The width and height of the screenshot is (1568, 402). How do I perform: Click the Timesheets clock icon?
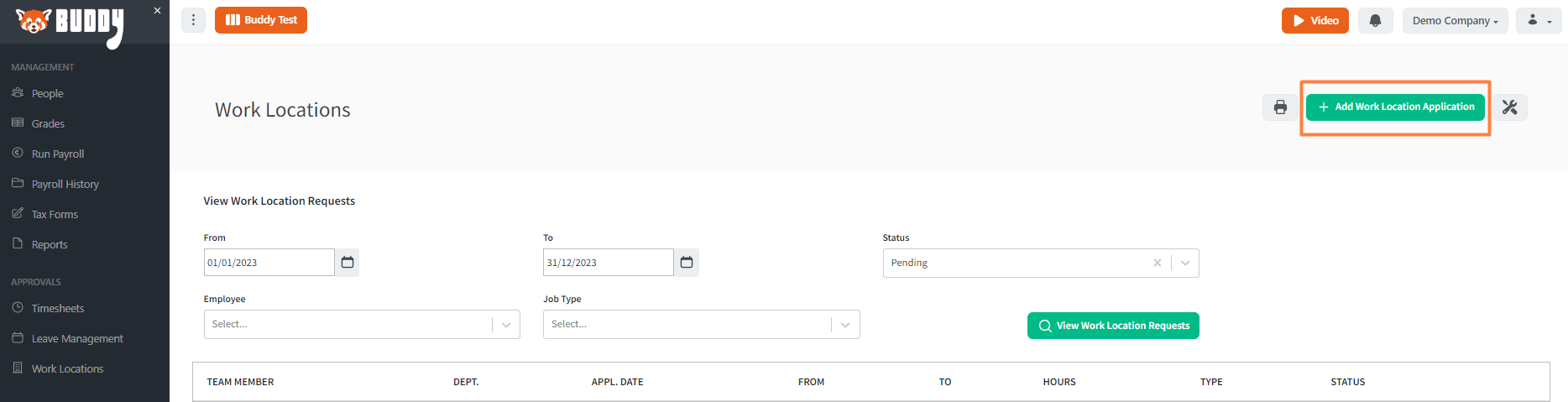[x=18, y=307]
